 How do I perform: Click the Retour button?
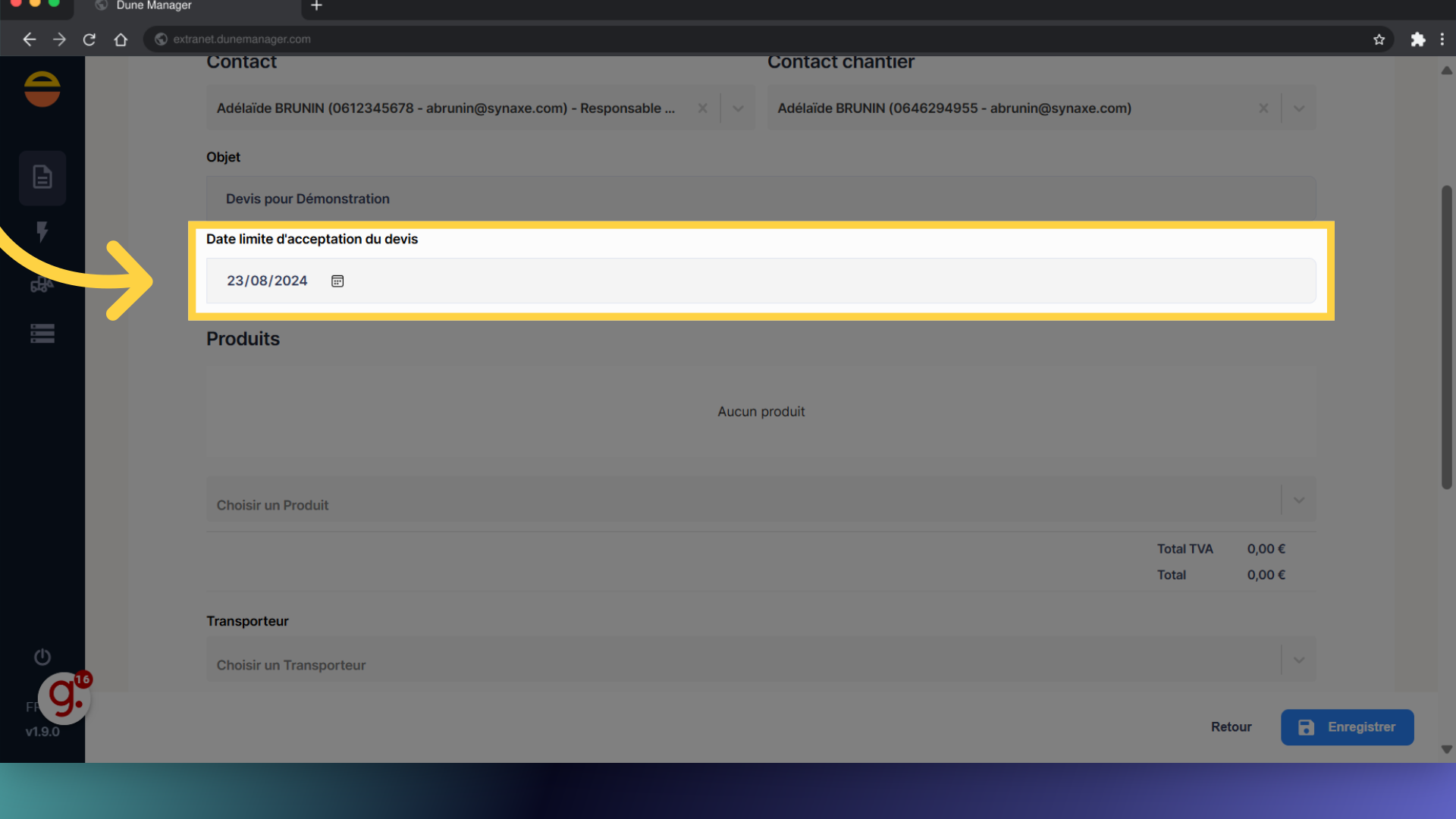click(x=1231, y=727)
